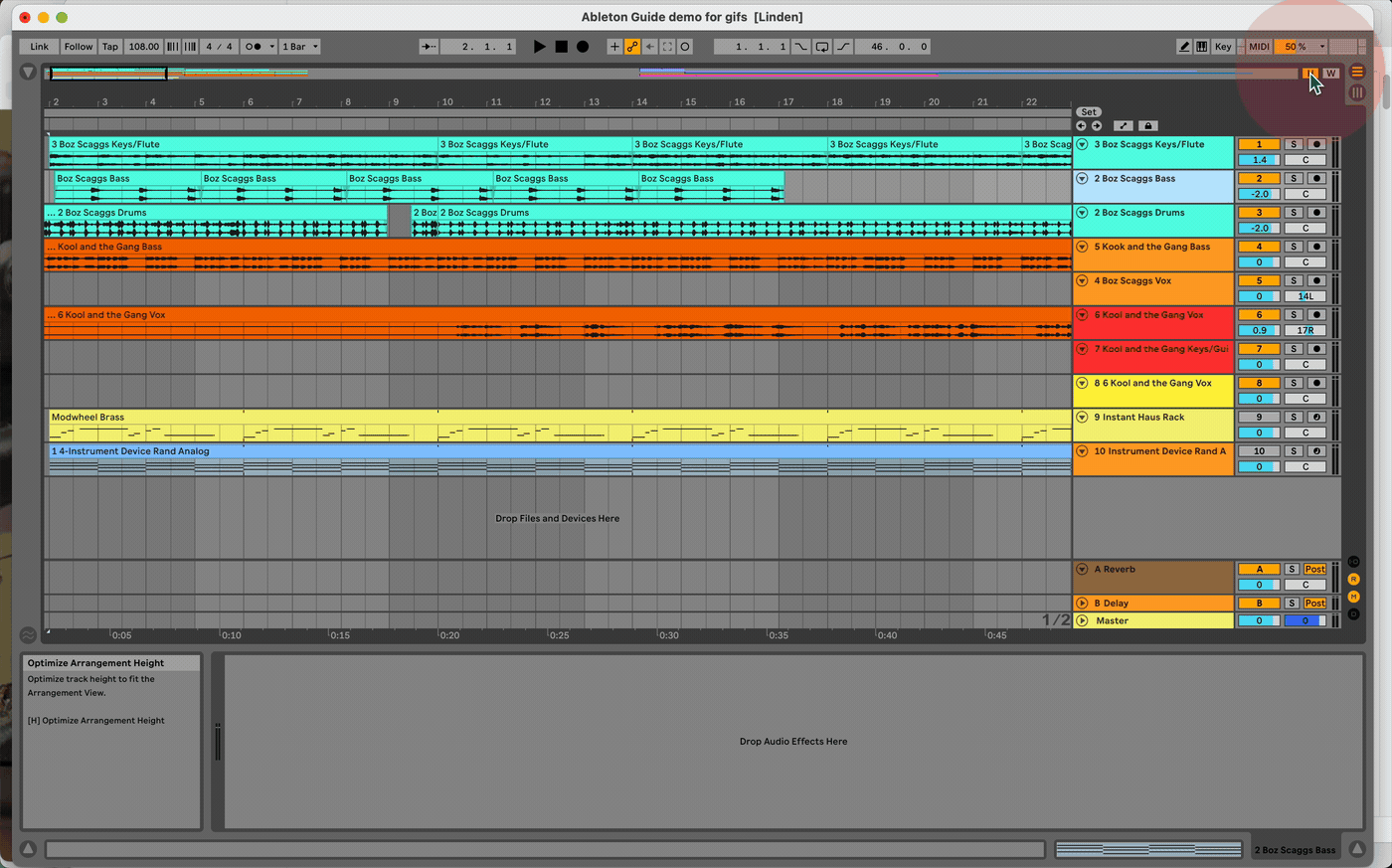Image resolution: width=1392 pixels, height=868 pixels.
Task: Click the MIDI Arrangement Overdub plus icon
Action: (613, 47)
